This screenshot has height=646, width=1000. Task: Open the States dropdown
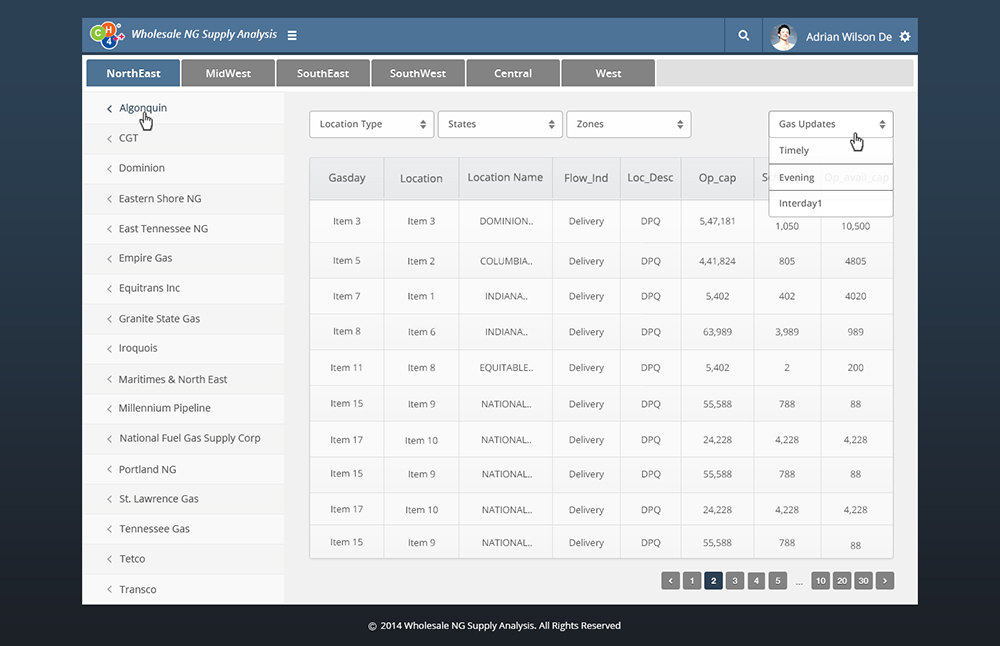(499, 124)
